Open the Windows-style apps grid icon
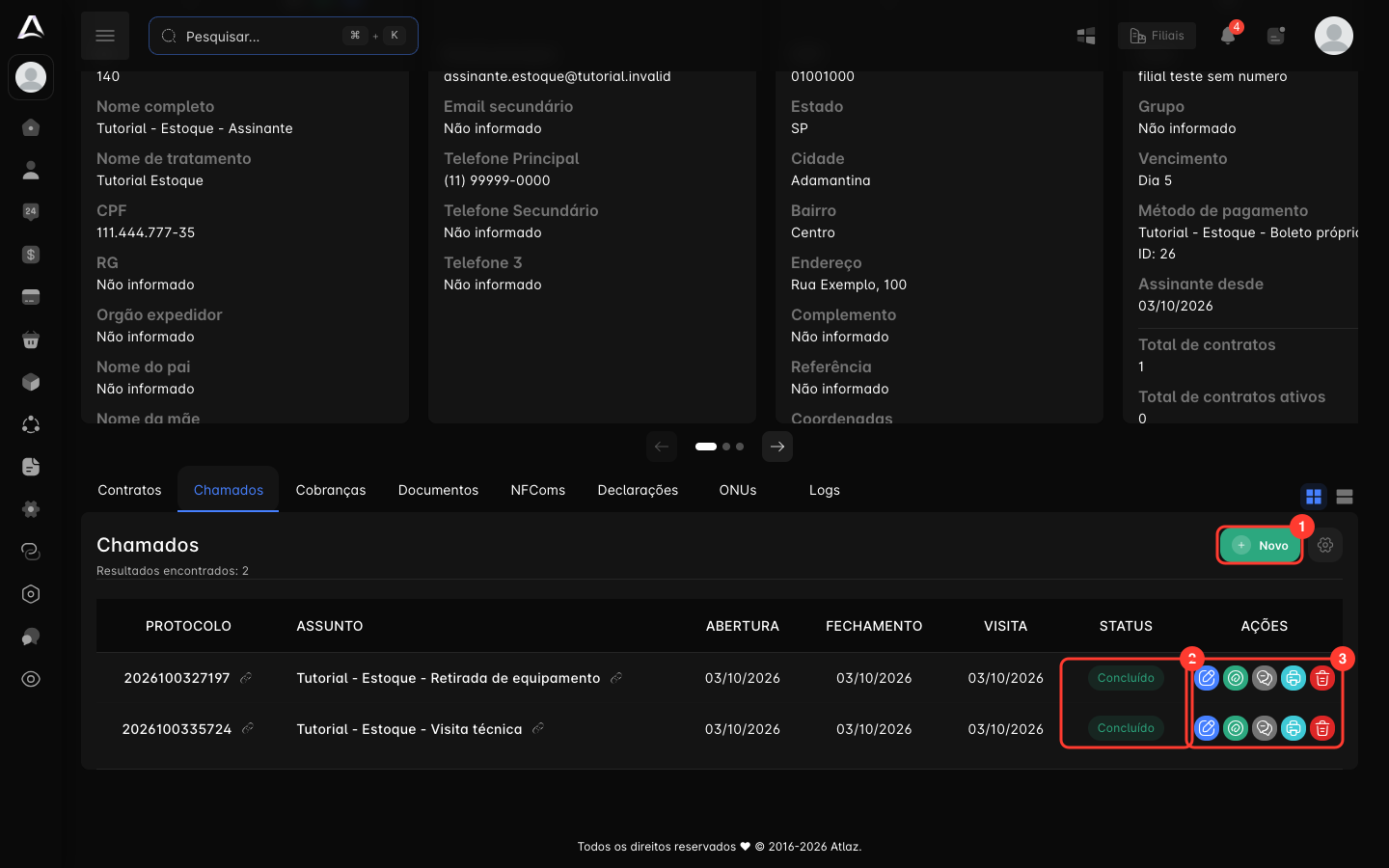Screen dimensions: 1389x868 click(x=1086, y=36)
